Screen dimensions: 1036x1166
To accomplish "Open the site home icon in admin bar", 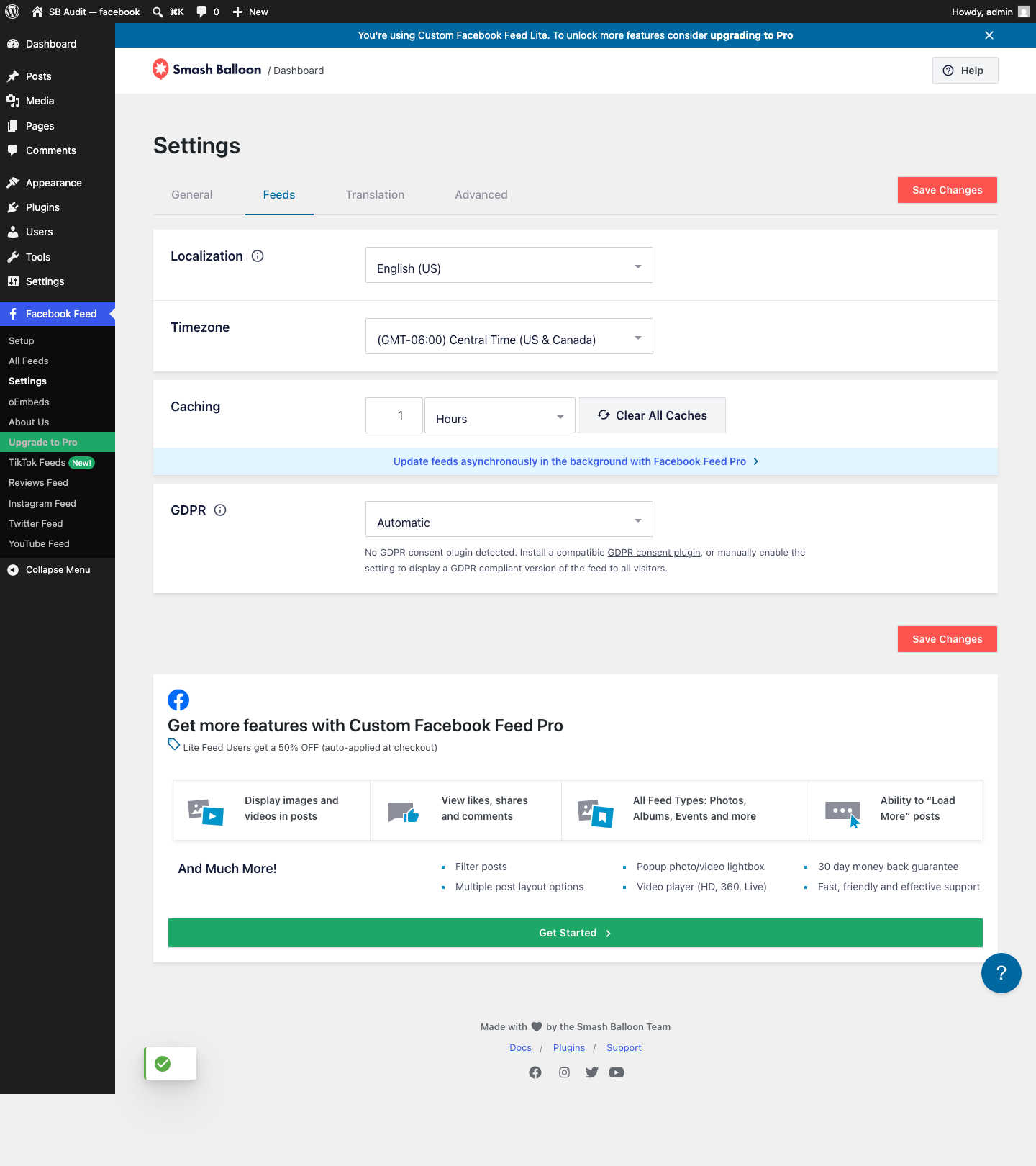I will [x=37, y=12].
